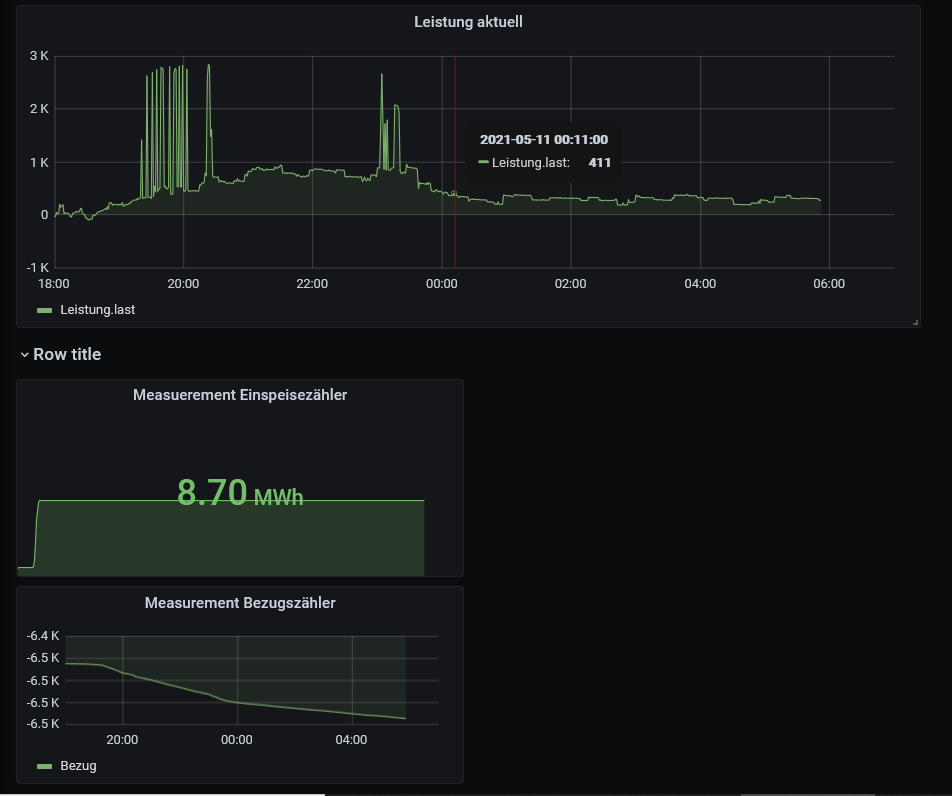Click the hover tooltip showing Leistung.last 411

coord(544,152)
